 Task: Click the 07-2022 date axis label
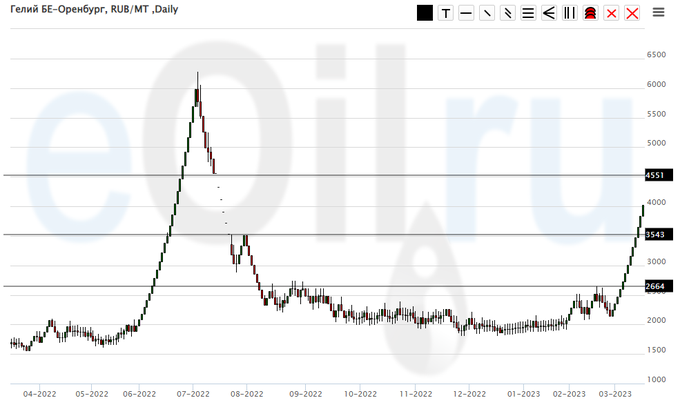[x=193, y=394]
